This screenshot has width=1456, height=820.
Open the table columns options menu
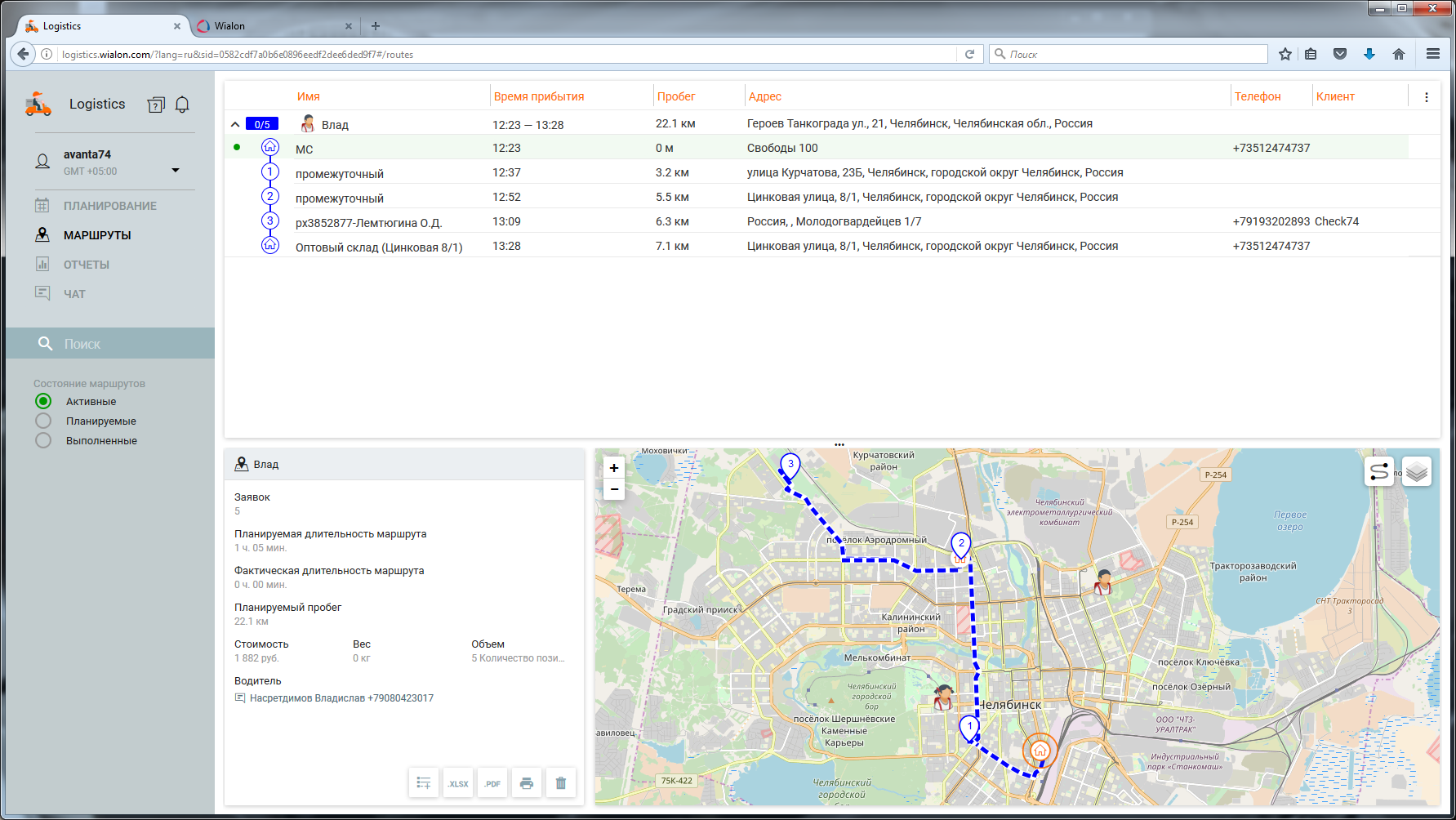(x=1426, y=97)
